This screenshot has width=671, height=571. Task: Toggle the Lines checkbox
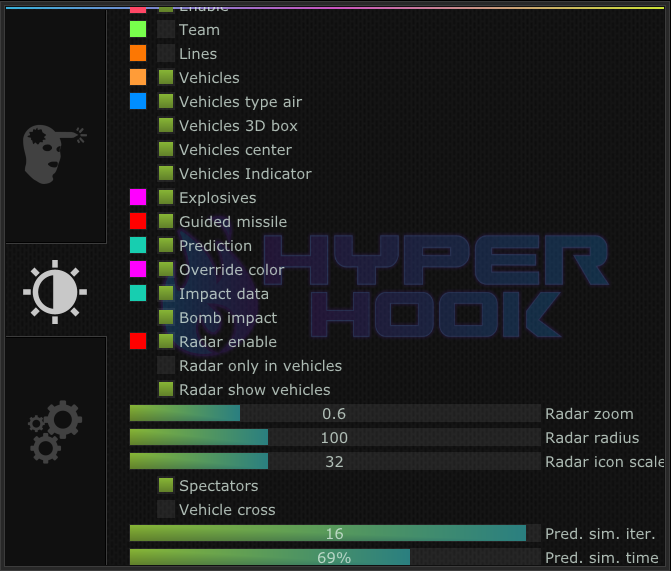pyautogui.click(x=166, y=54)
